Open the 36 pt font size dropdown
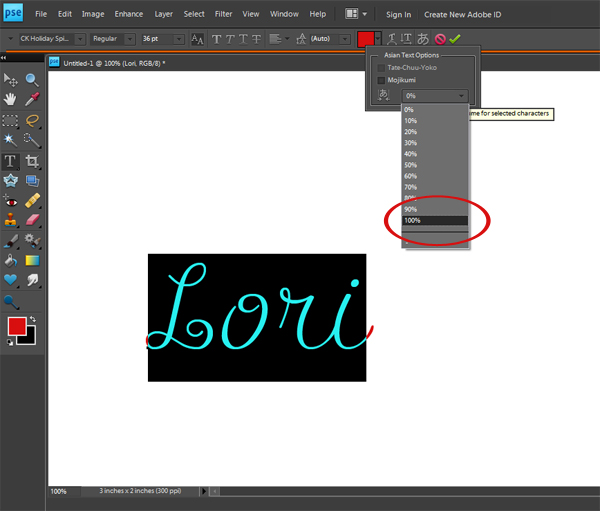The width and height of the screenshot is (600, 511). coord(179,39)
